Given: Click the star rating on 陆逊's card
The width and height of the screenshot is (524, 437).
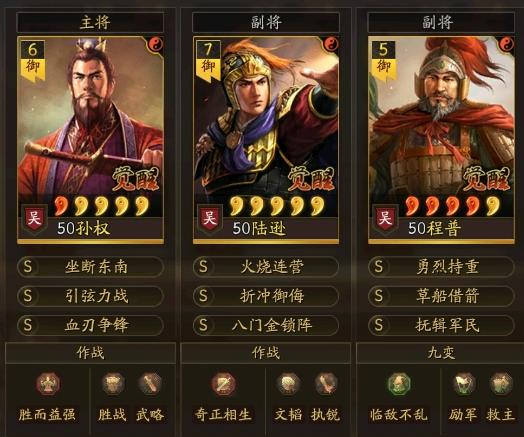Looking at the screenshot, I should [277, 206].
